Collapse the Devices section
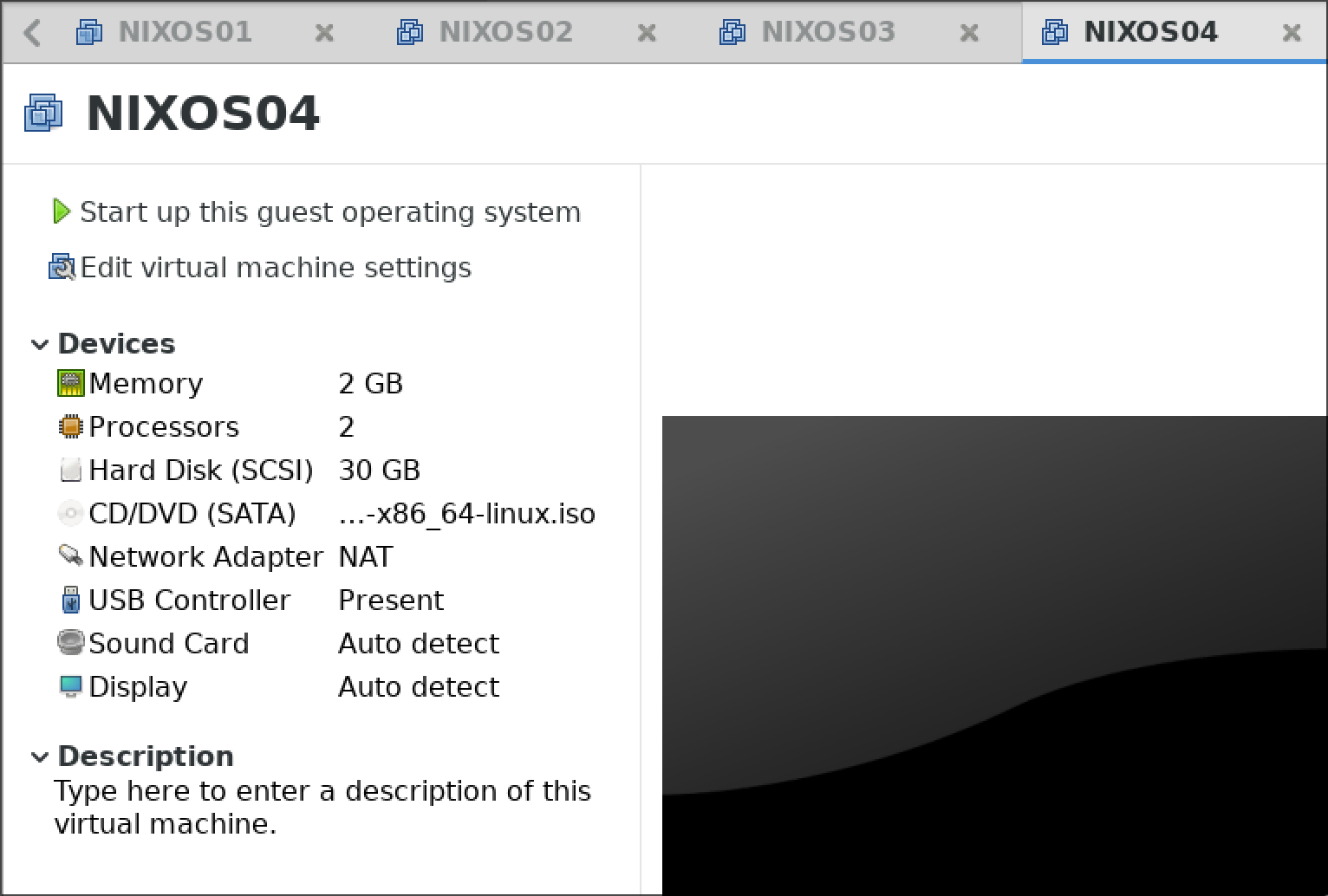The height and width of the screenshot is (896, 1328). pyautogui.click(x=39, y=345)
